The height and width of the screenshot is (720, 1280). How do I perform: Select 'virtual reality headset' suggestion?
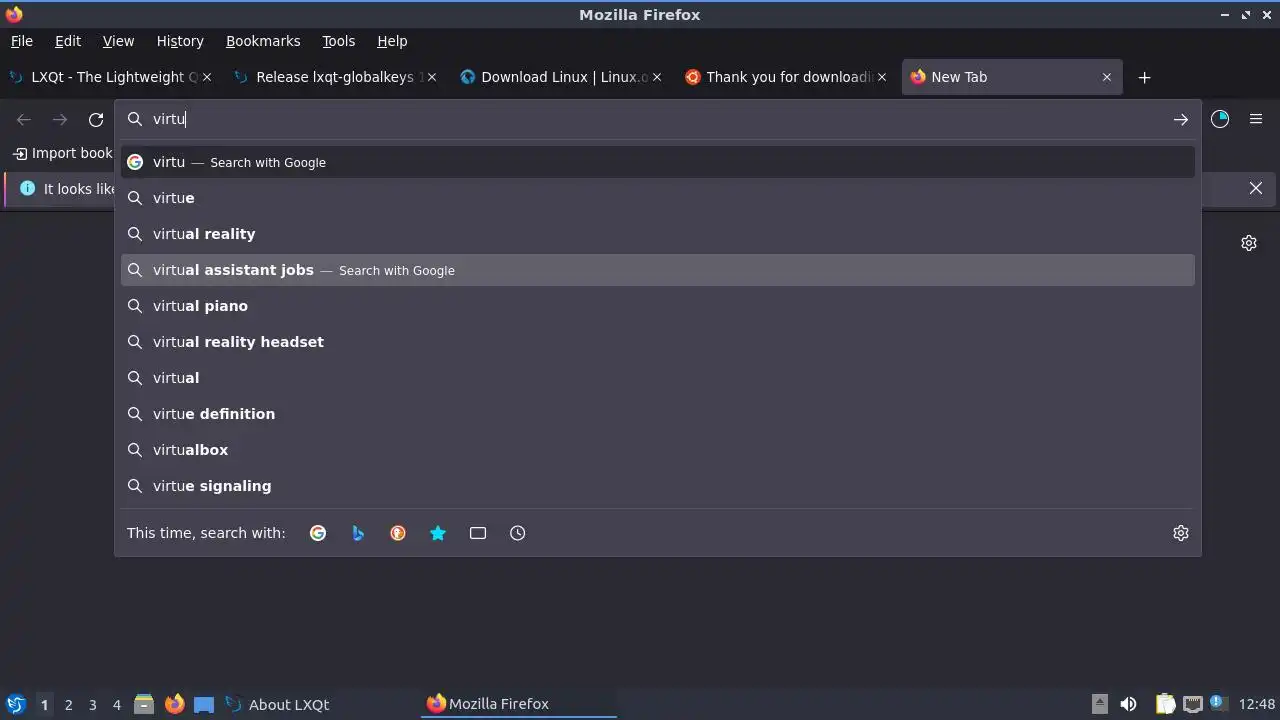coord(658,342)
